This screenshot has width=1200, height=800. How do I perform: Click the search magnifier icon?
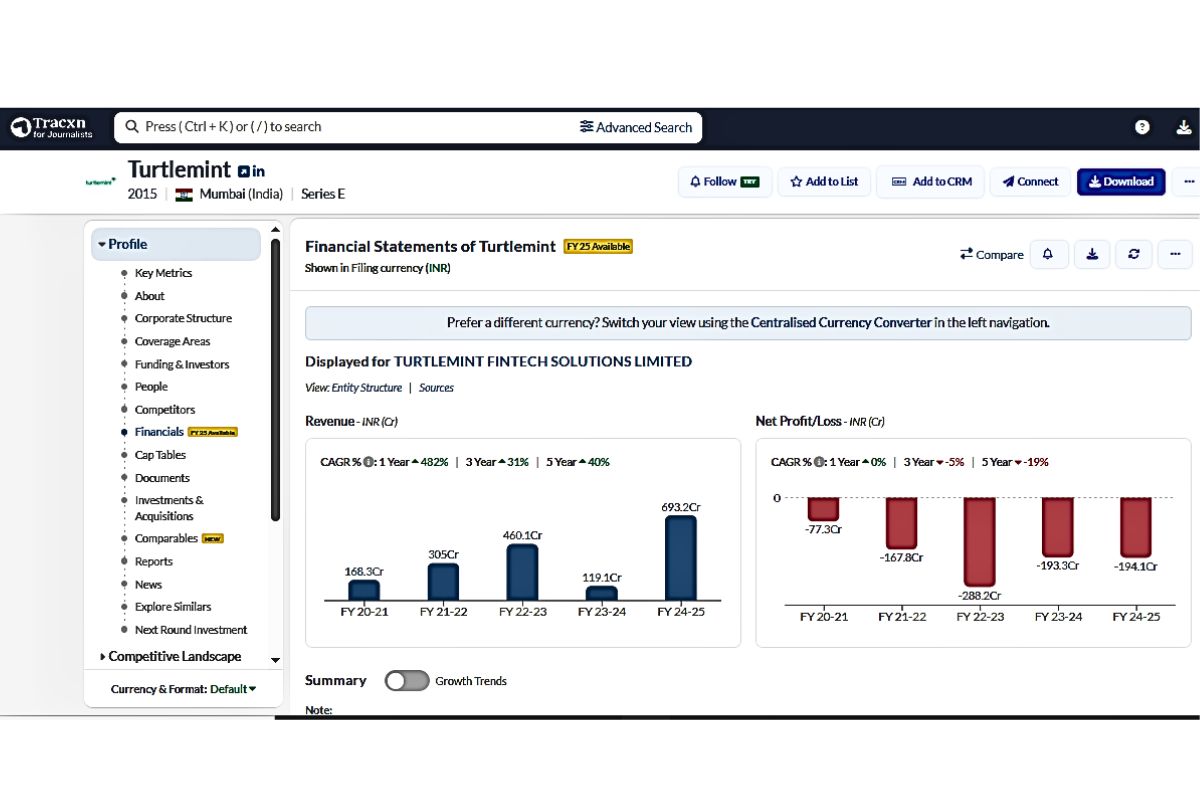(x=132, y=127)
